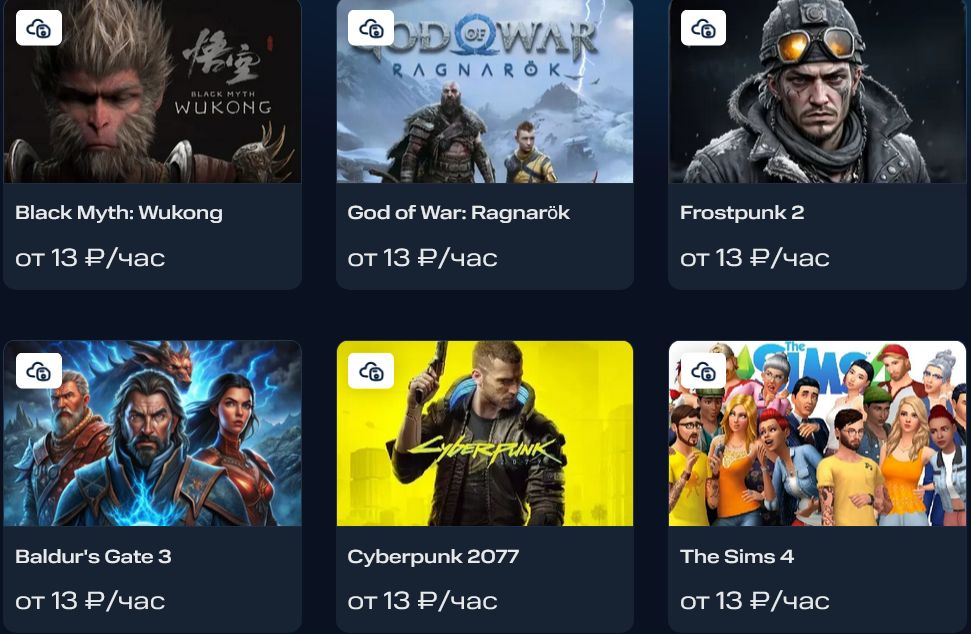Open the Baldur's Gate 3 cover artwork
The image size is (971, 634).
click(152, 433)
